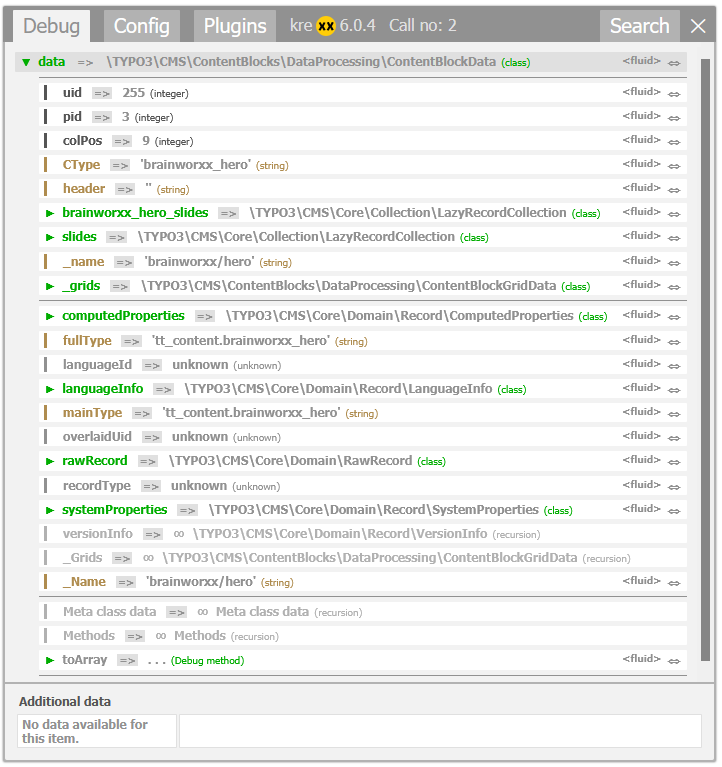Expand the computedProperties node
This screenshot has width=722, height=767.
(x=50, y=316)
